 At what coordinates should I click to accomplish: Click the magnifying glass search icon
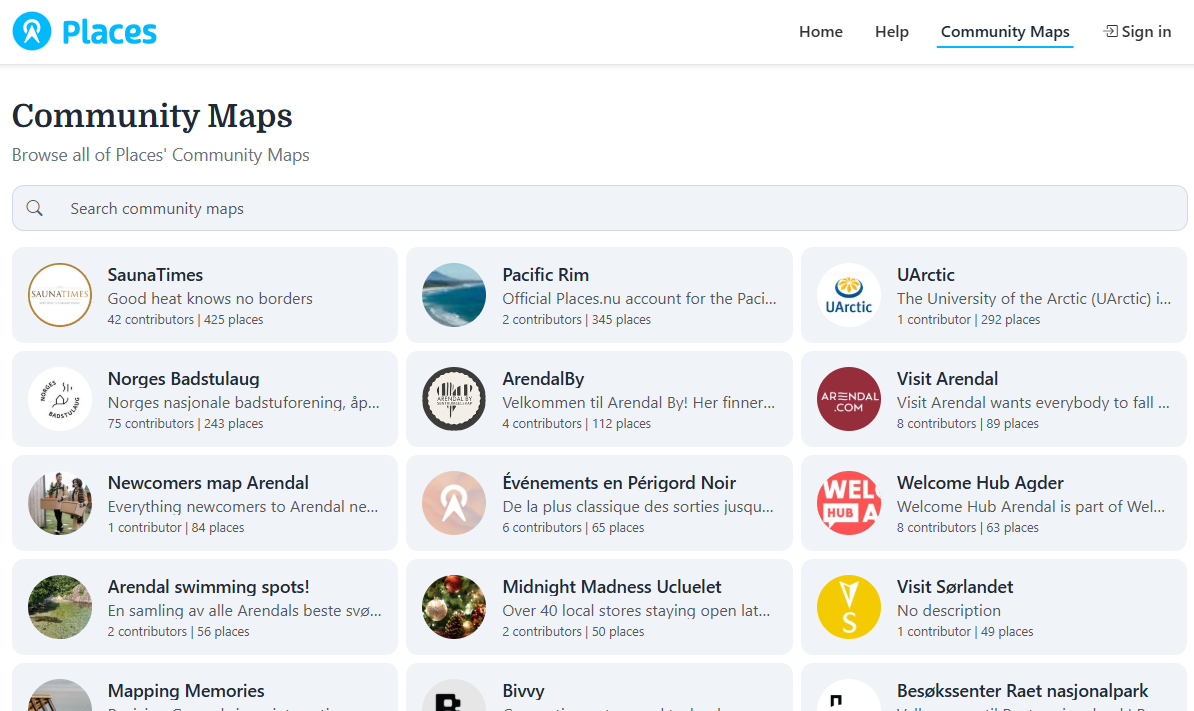coord(34,208)
